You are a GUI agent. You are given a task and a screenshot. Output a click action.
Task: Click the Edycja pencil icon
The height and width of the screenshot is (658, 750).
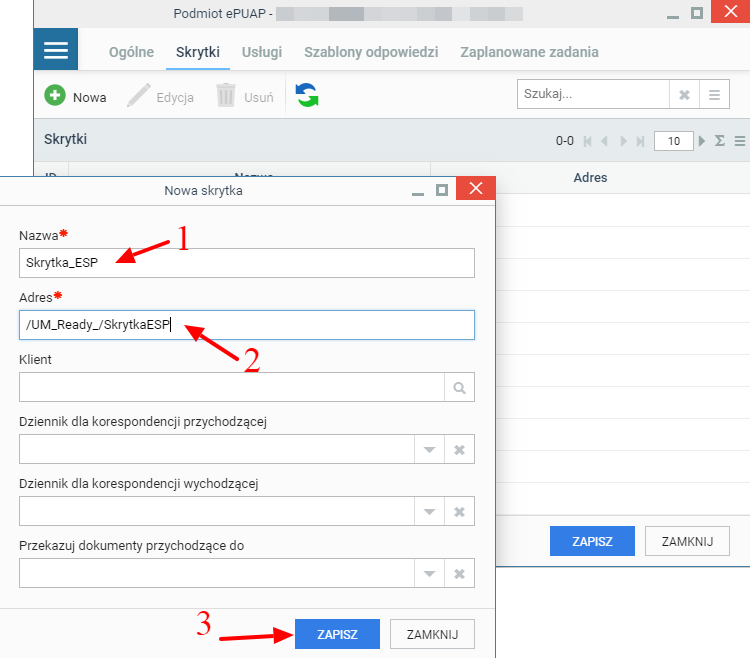139,95
